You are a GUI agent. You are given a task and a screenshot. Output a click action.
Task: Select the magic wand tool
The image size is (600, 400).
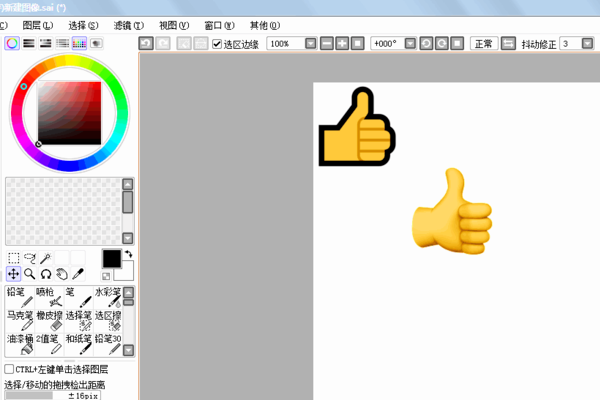click(45, 257)
